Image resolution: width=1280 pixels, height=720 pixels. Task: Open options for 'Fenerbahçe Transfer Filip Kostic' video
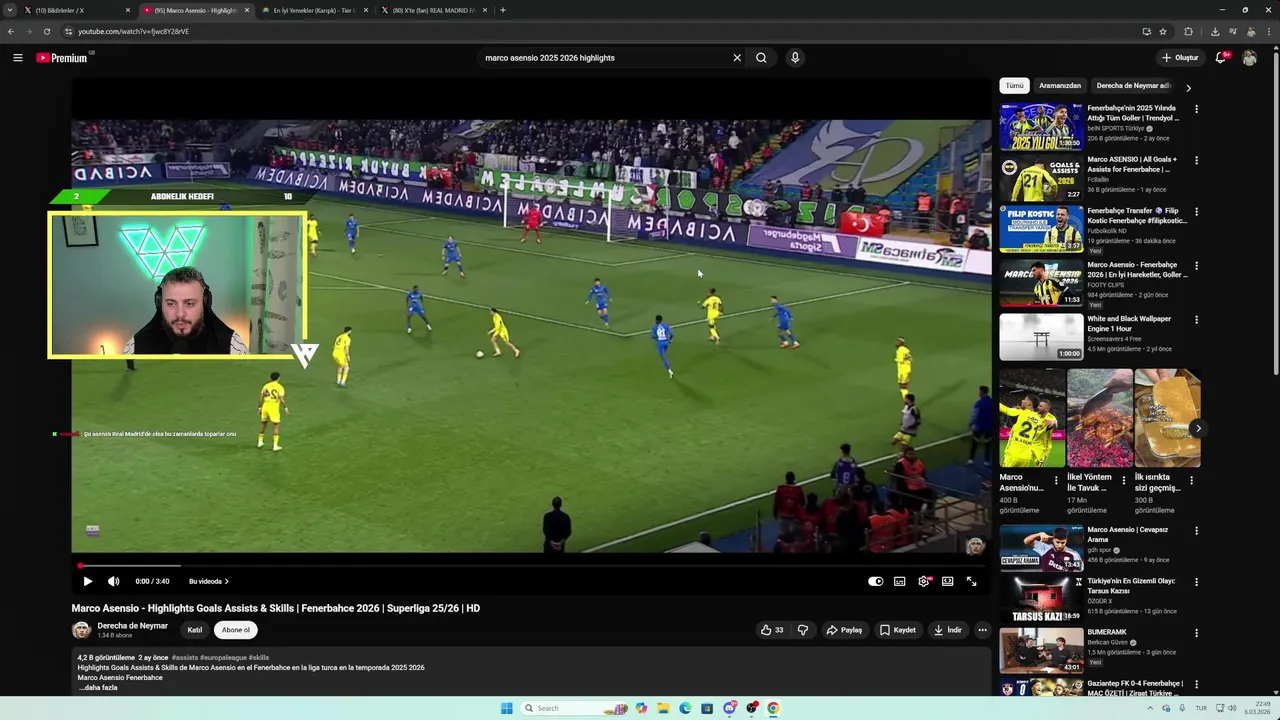coord(1196,212)
